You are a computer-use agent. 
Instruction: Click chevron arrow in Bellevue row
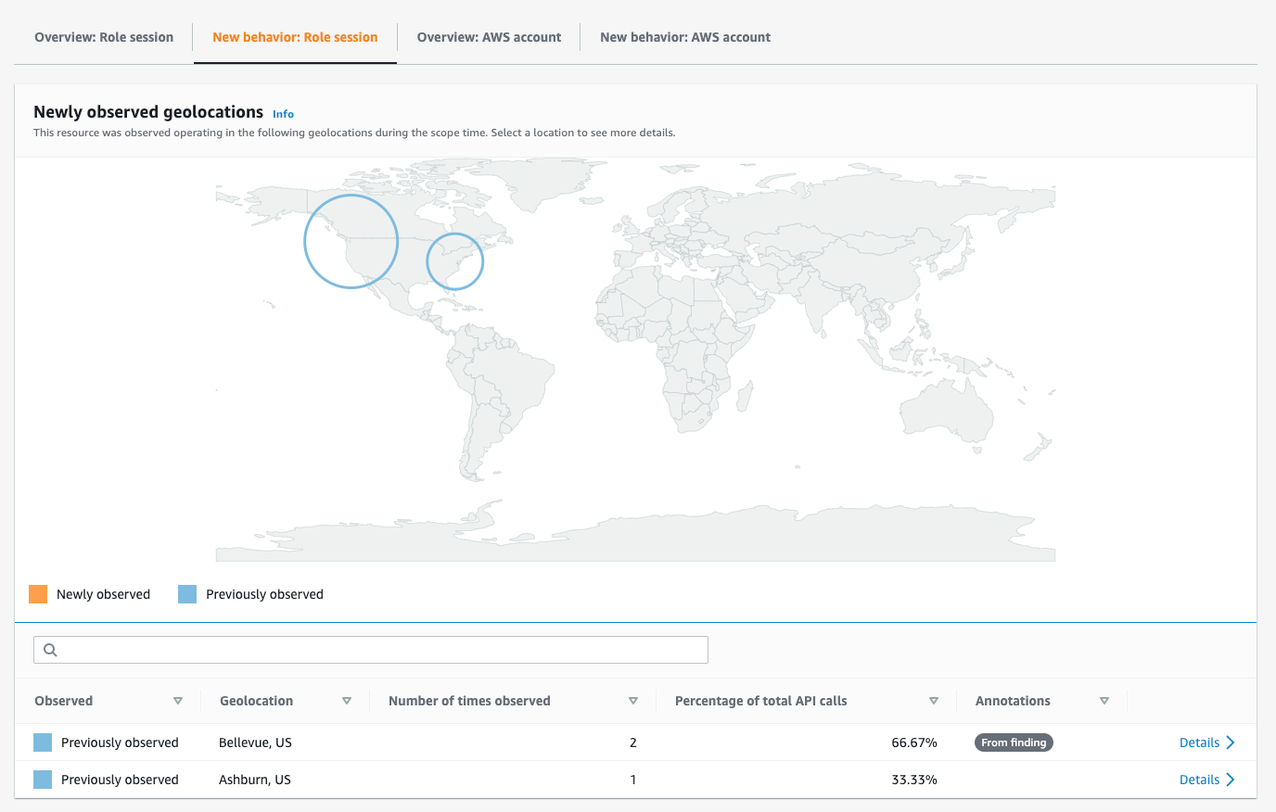(x=1230, y=742)
